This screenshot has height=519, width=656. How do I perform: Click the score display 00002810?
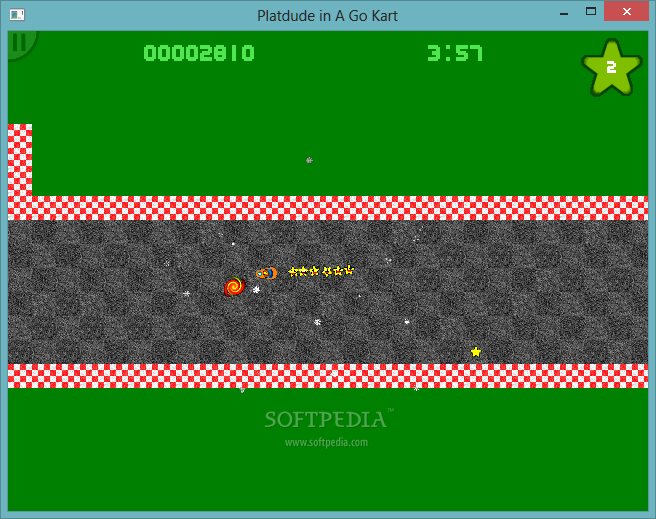(x=199, y=53)
